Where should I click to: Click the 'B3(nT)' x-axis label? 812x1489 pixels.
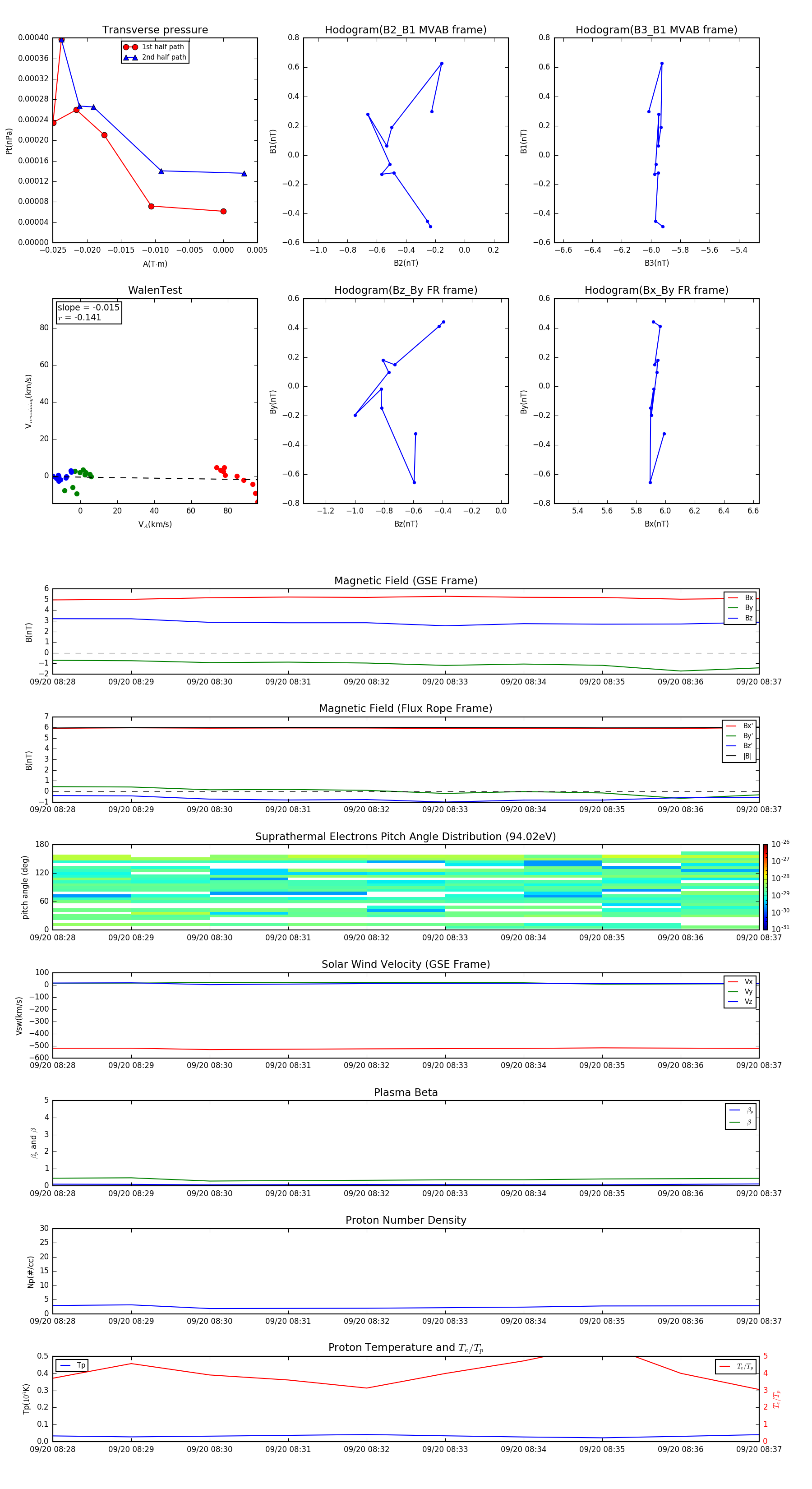(x=656, y=263)
